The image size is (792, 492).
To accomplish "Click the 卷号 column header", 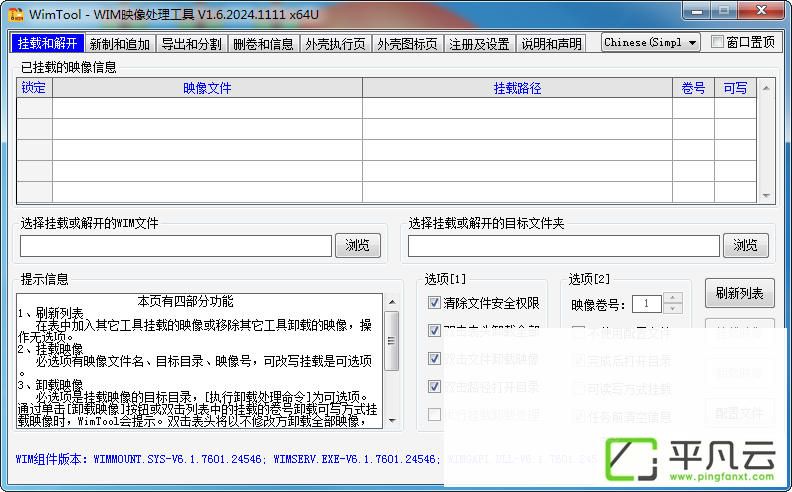I will (693, 88).
